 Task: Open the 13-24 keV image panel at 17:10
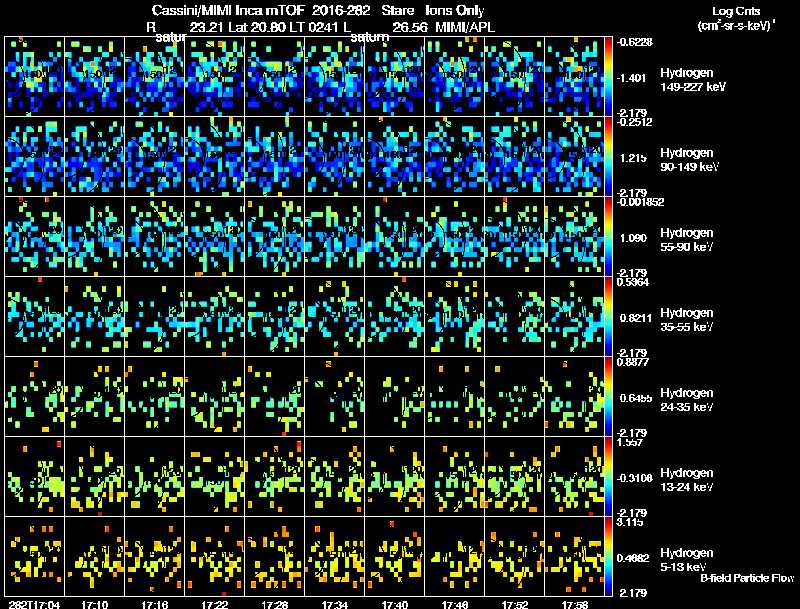click(x=94, y=476)
